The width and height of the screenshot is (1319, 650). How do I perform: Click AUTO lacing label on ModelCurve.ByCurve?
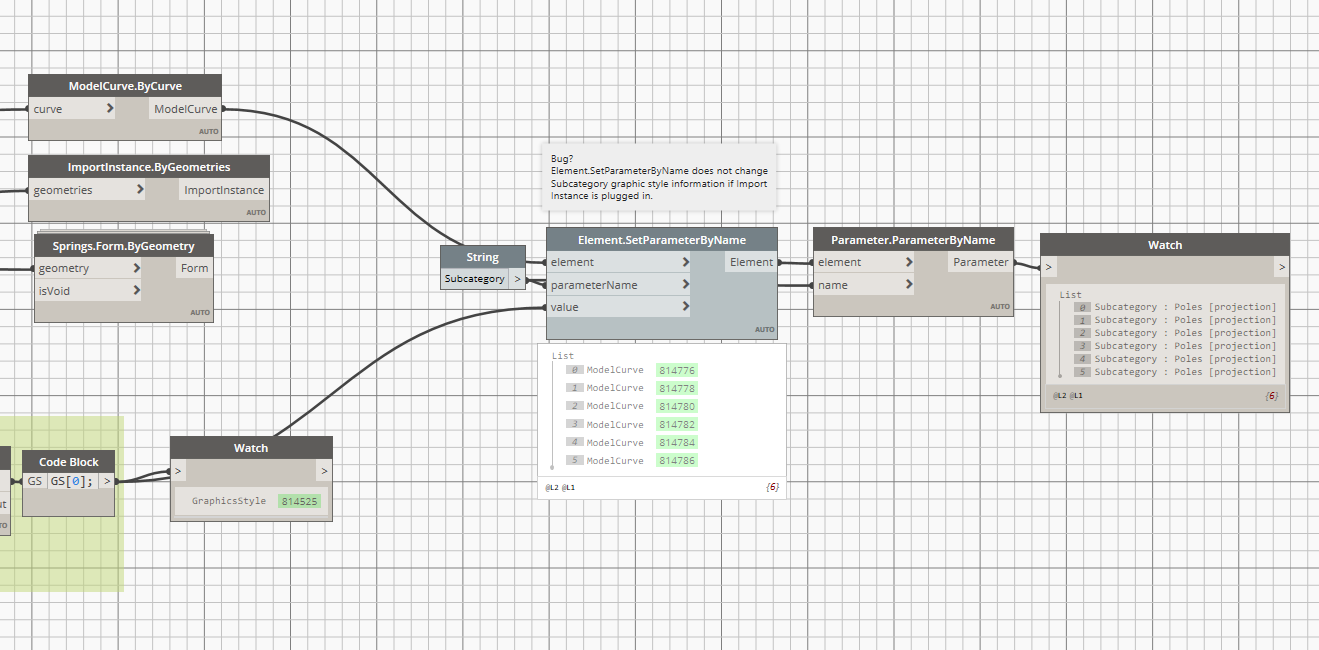[208, 131]
